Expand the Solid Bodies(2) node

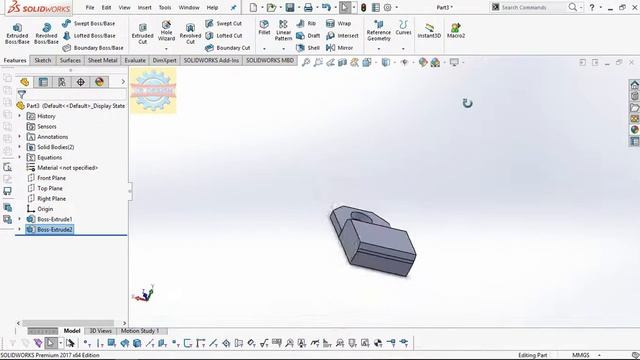click(x=20, y=147)
